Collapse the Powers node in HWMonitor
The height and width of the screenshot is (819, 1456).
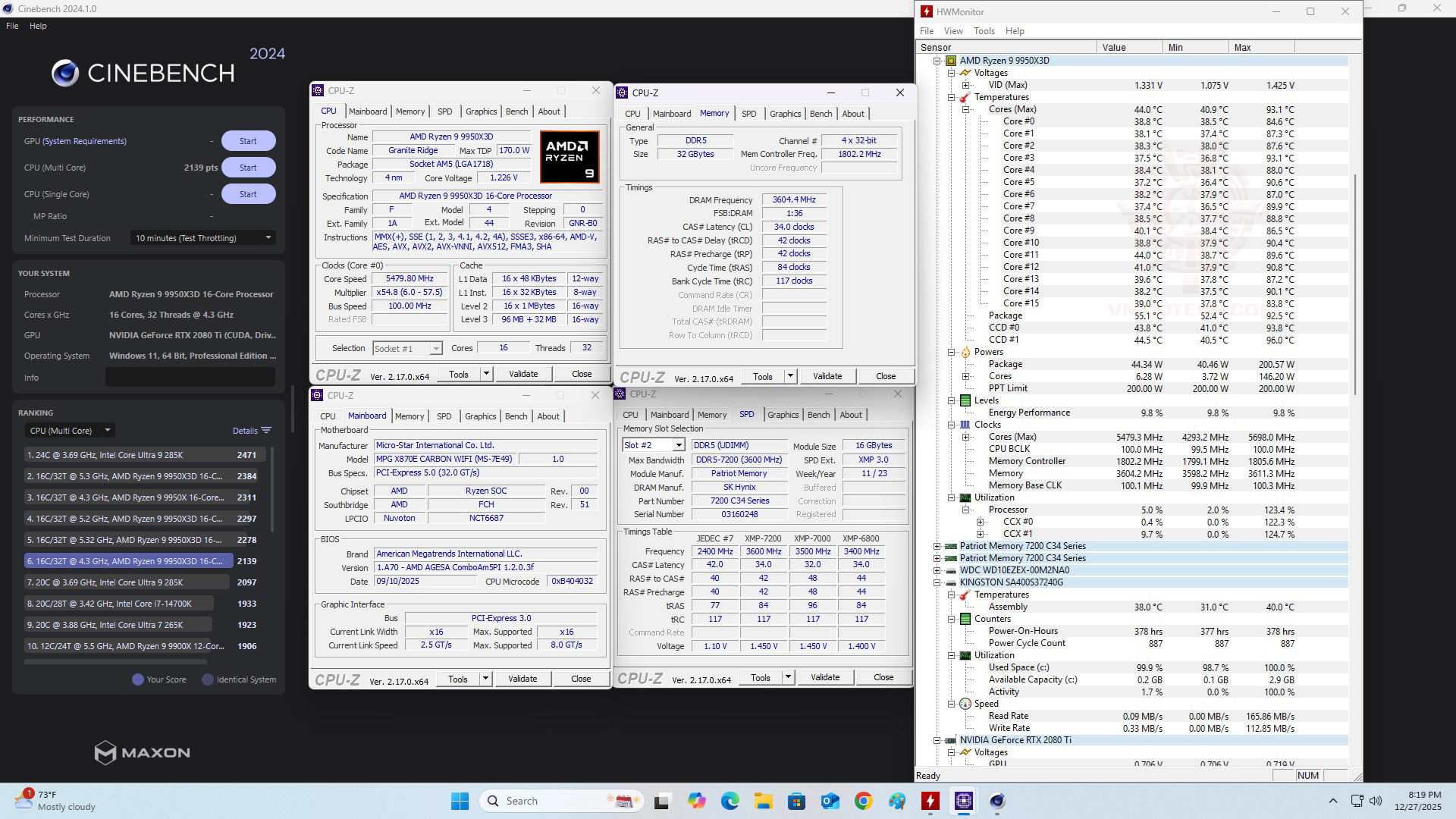(952, 352)
